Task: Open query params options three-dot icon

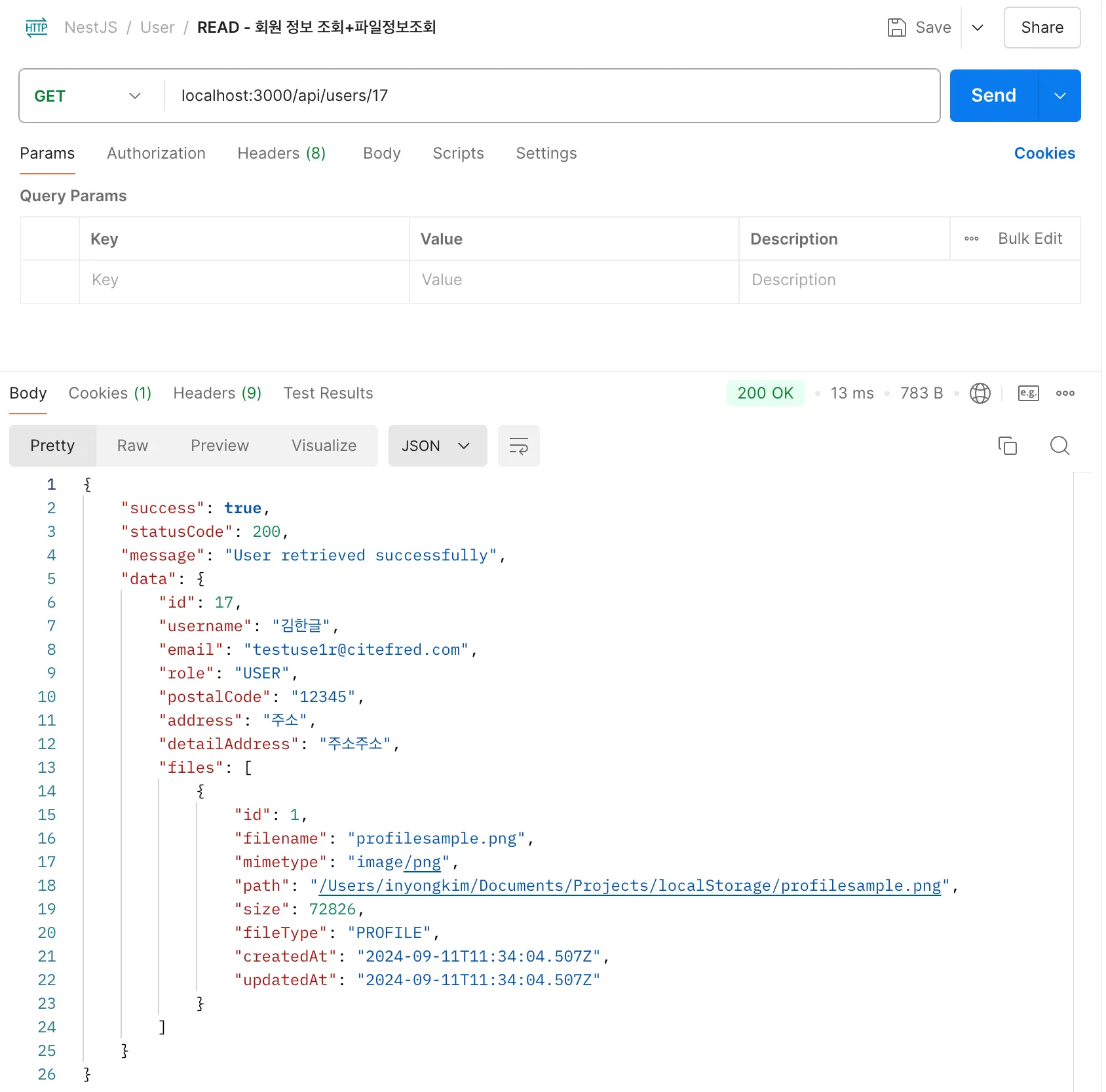Action: 971,239
